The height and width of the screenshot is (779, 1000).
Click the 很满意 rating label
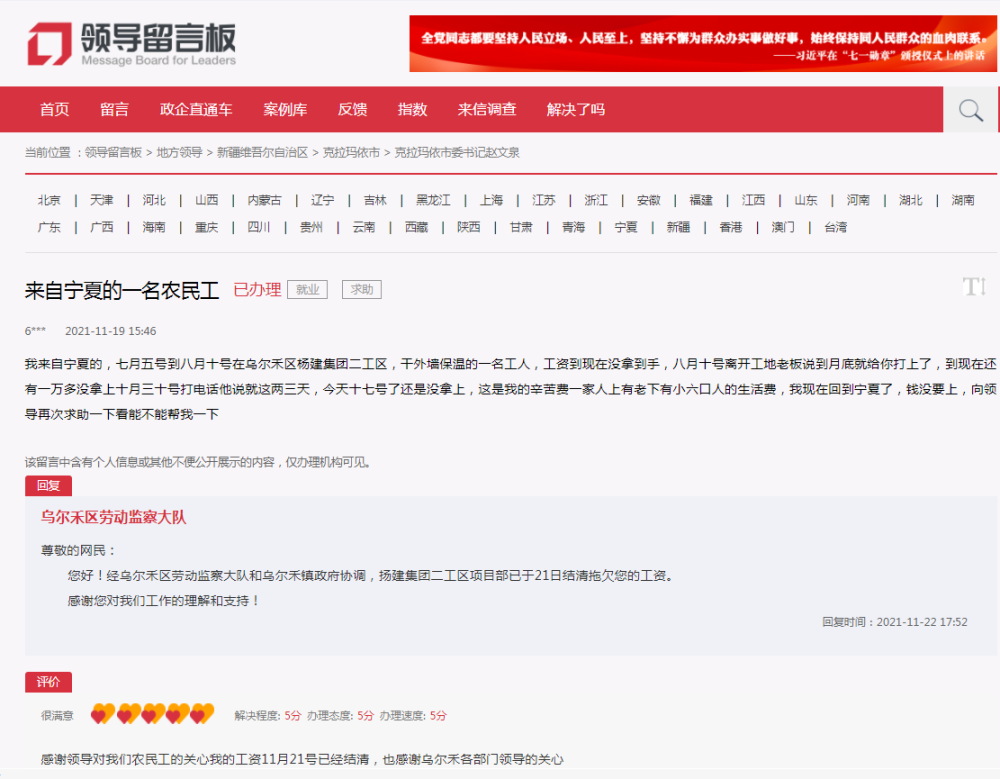tap(57, 716)
